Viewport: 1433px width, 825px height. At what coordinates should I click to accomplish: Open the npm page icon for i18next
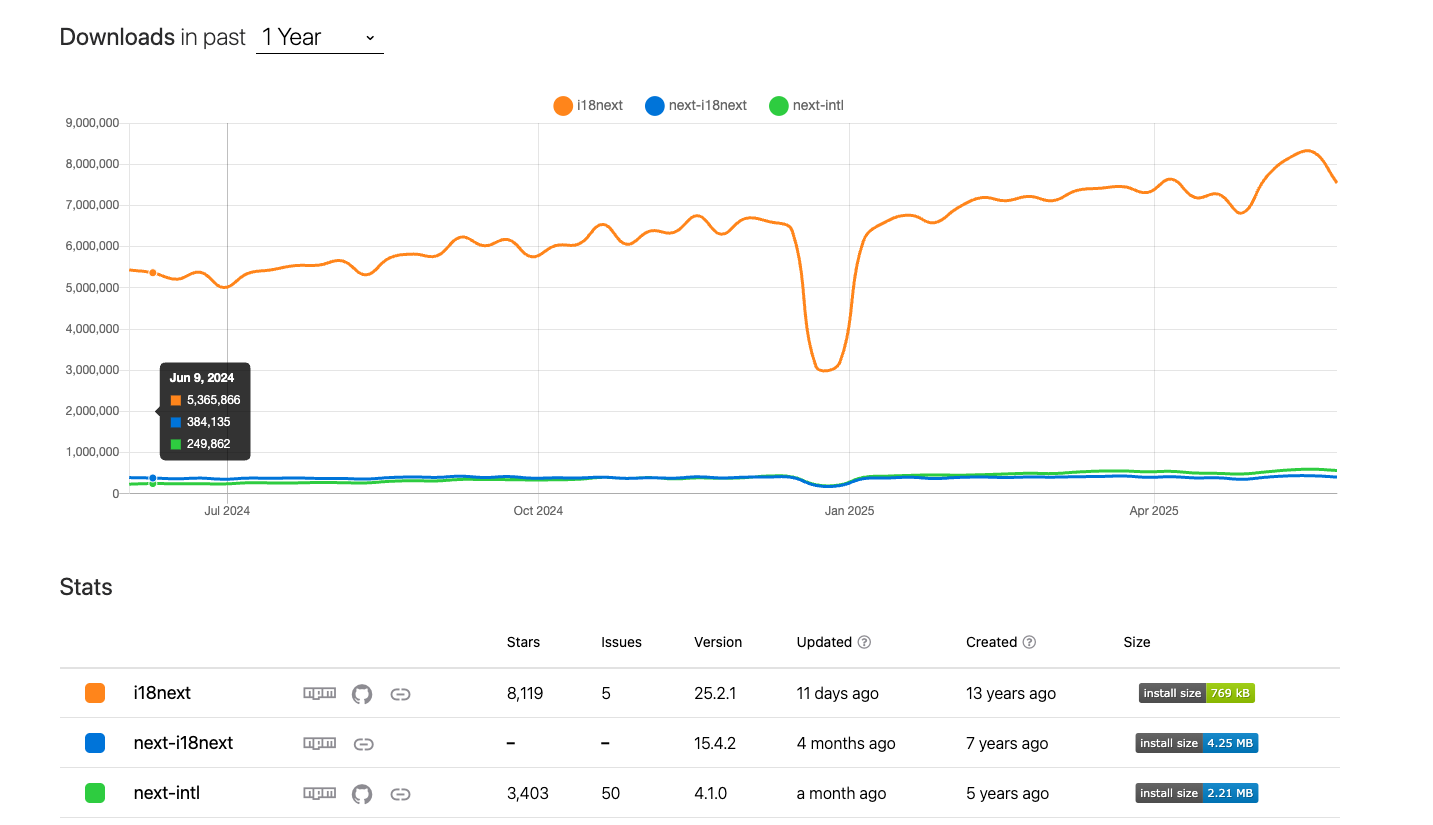click(x=319, y=693)
